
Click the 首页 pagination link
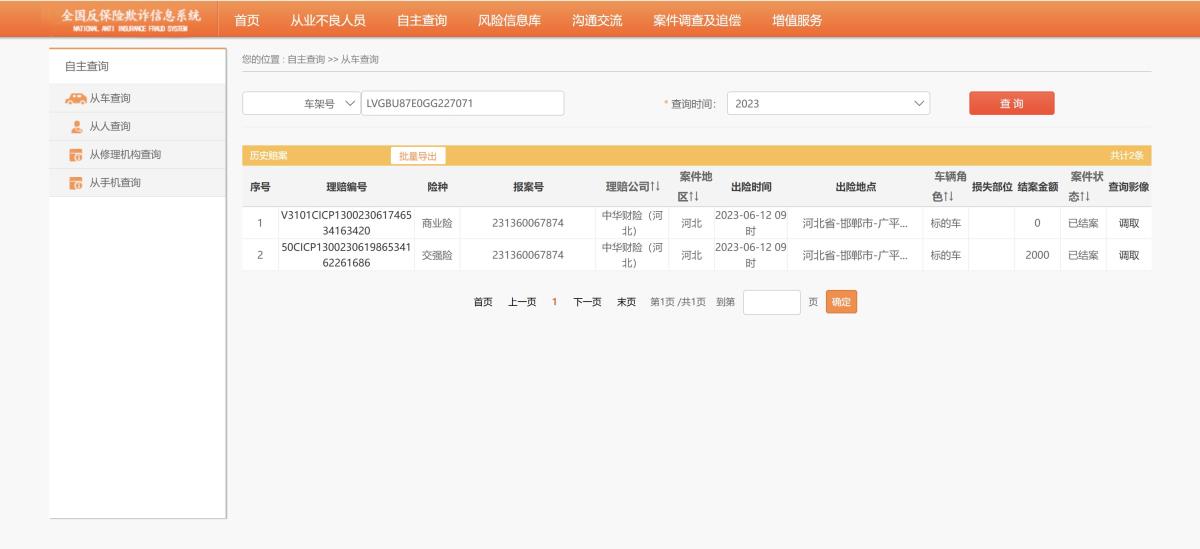(x=483, y=302)
